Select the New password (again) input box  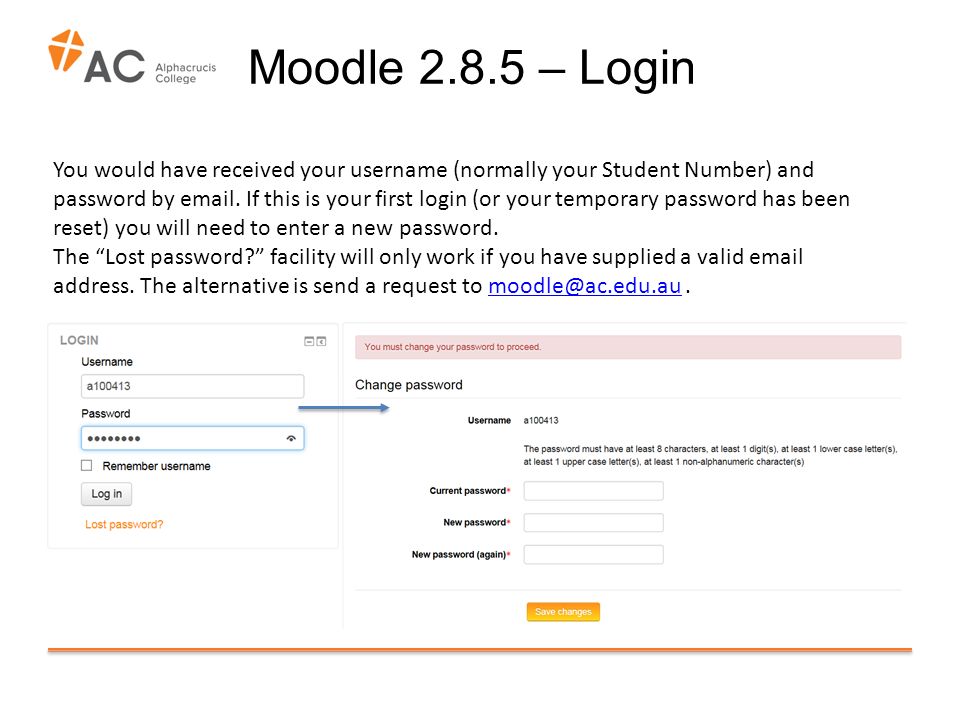[x=593, y=555]
